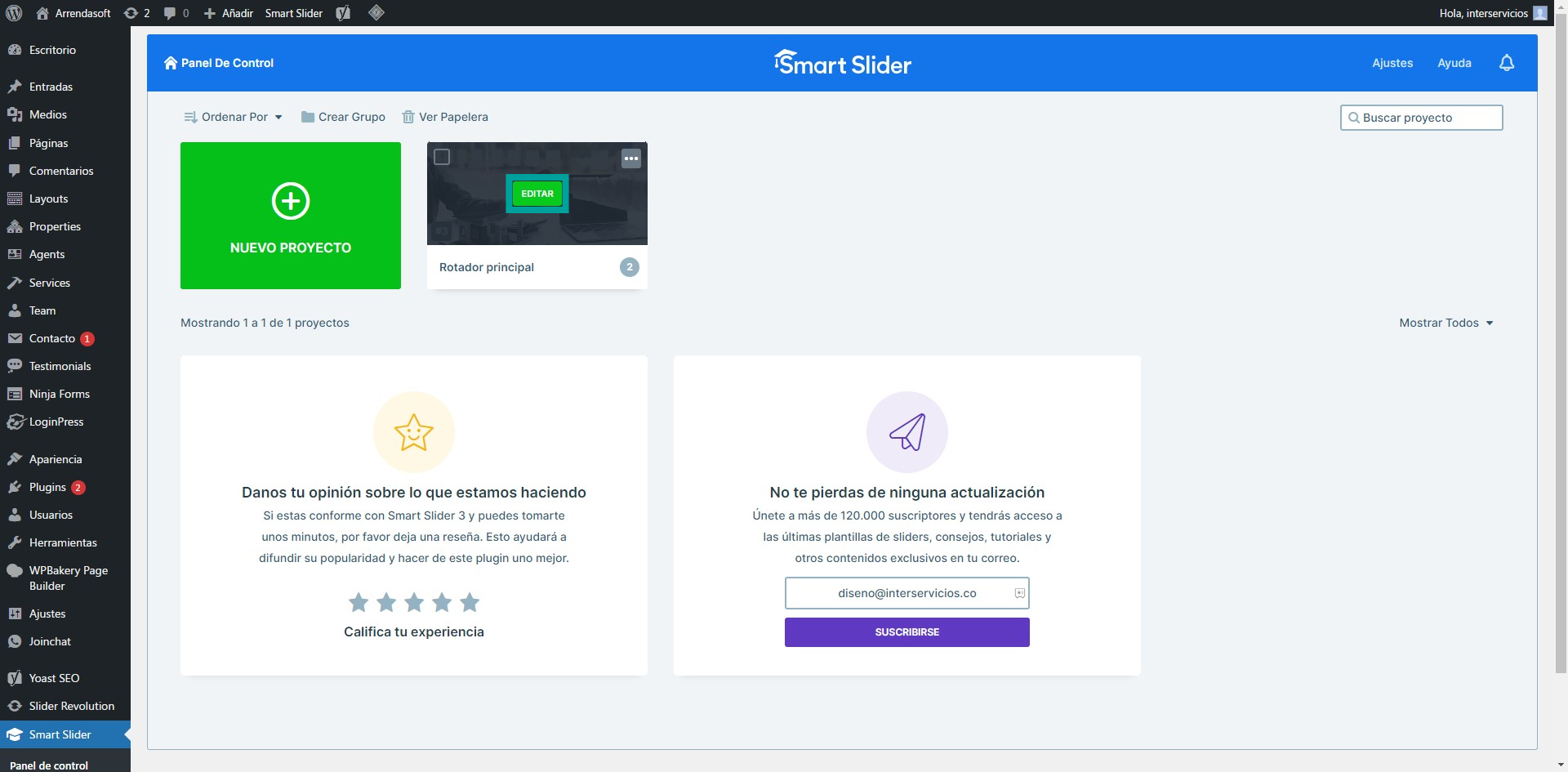Screen dimensions: 1568x772
Task: Open the Arrendasoft site home icon
Action: (x=42, y=13)
